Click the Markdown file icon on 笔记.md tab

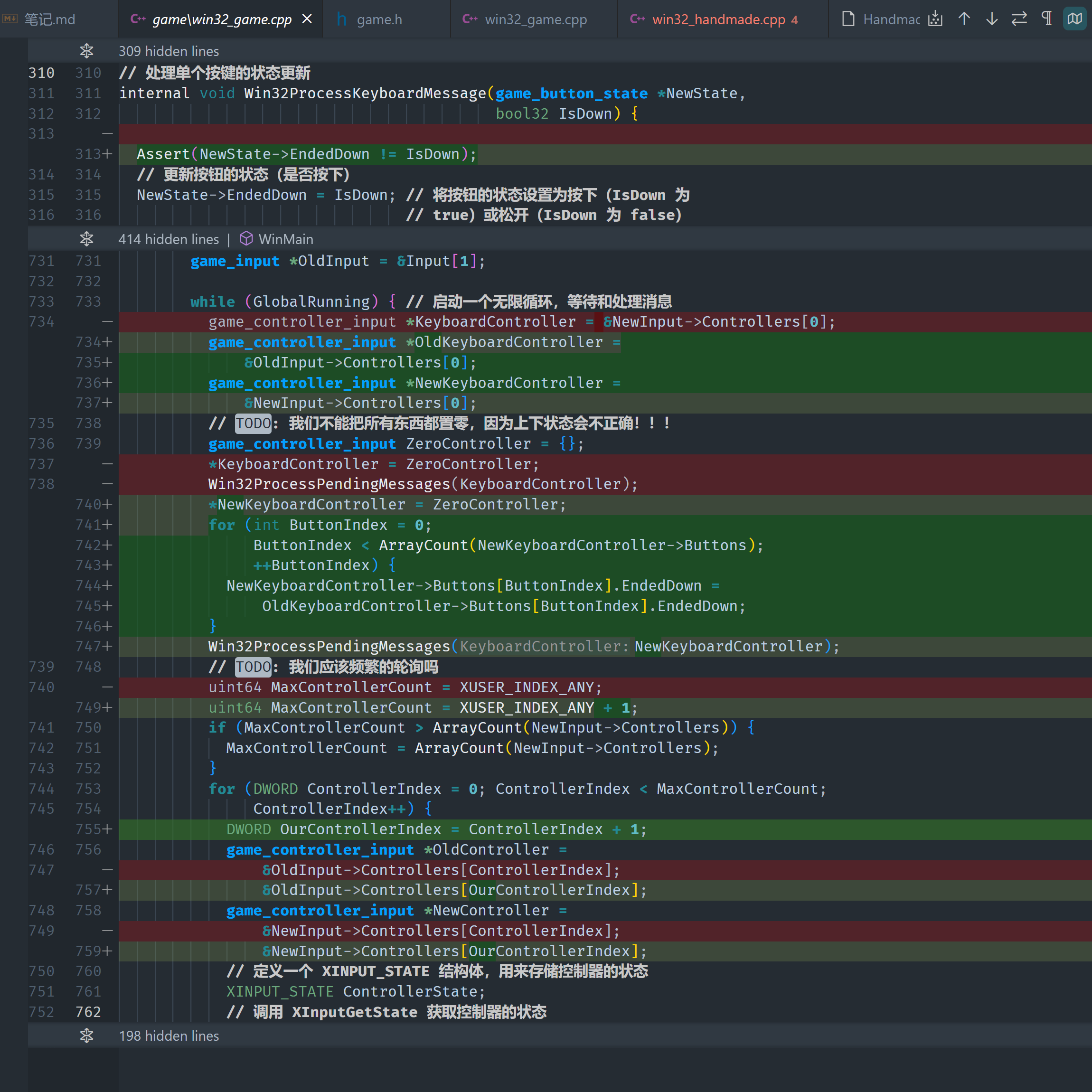click(x=10, y=19)
